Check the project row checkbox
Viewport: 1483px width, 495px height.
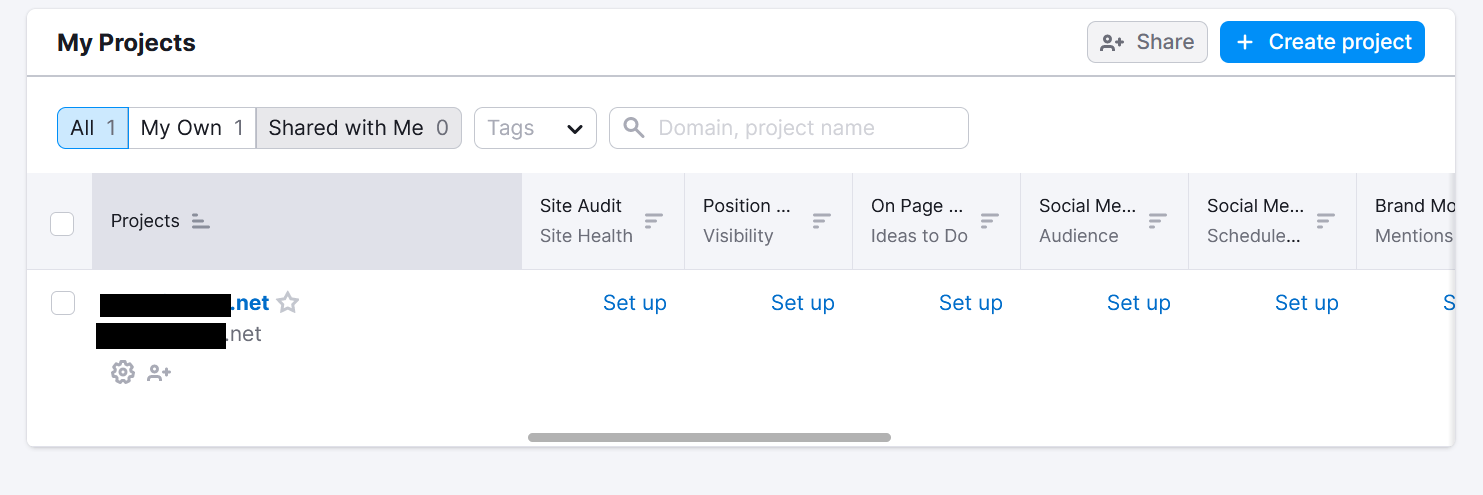[x=62, y=303]
